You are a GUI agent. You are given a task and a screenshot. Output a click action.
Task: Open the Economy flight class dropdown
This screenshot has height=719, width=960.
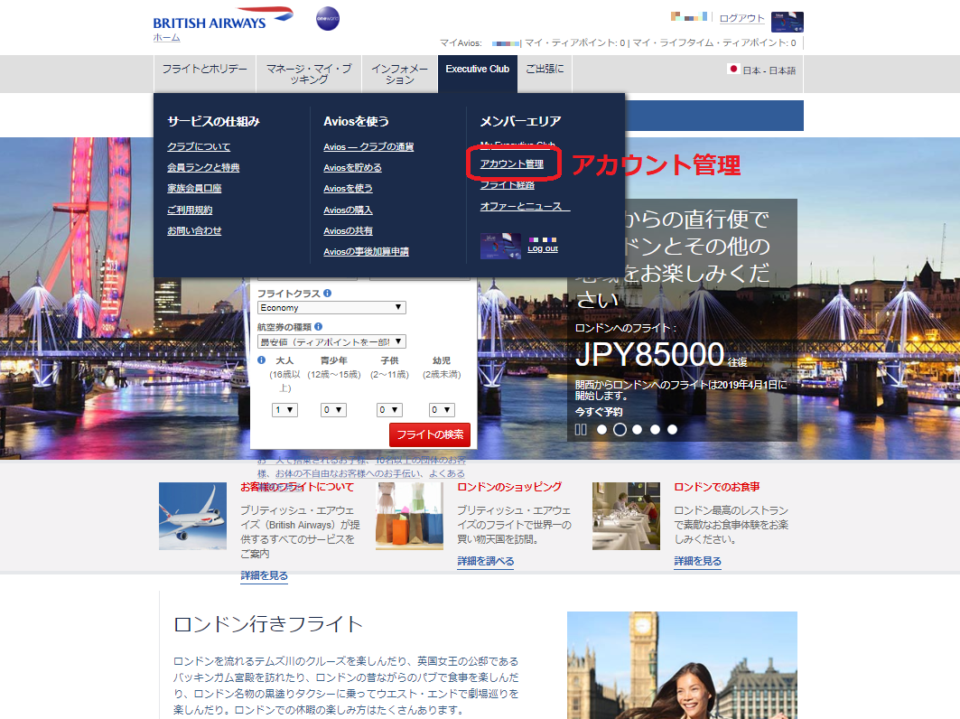point(331,308)
